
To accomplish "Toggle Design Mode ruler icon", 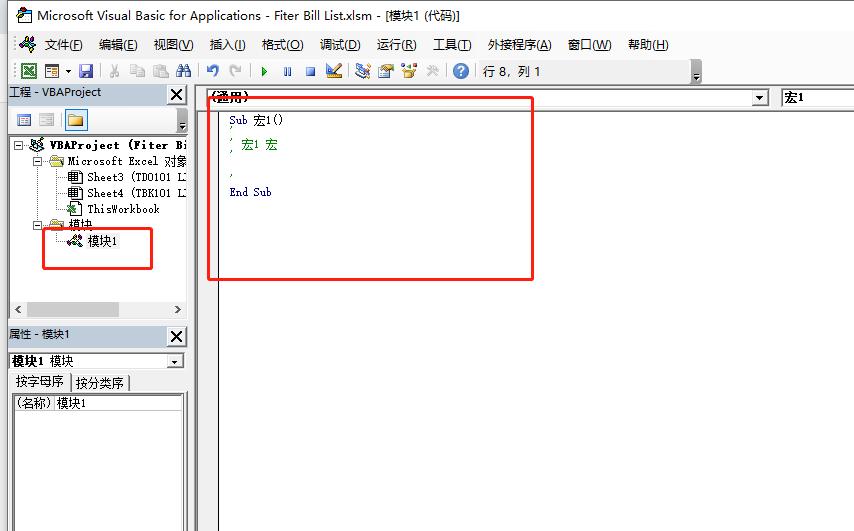I will [x=333, y=71].
